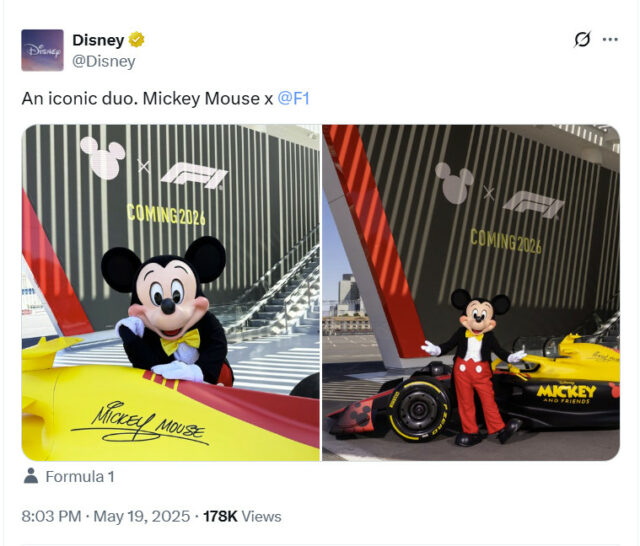Open the Grok slash-circle icon
Image resolution: width=640 pixels, height=546 pixels.
(x=582, y=39)
